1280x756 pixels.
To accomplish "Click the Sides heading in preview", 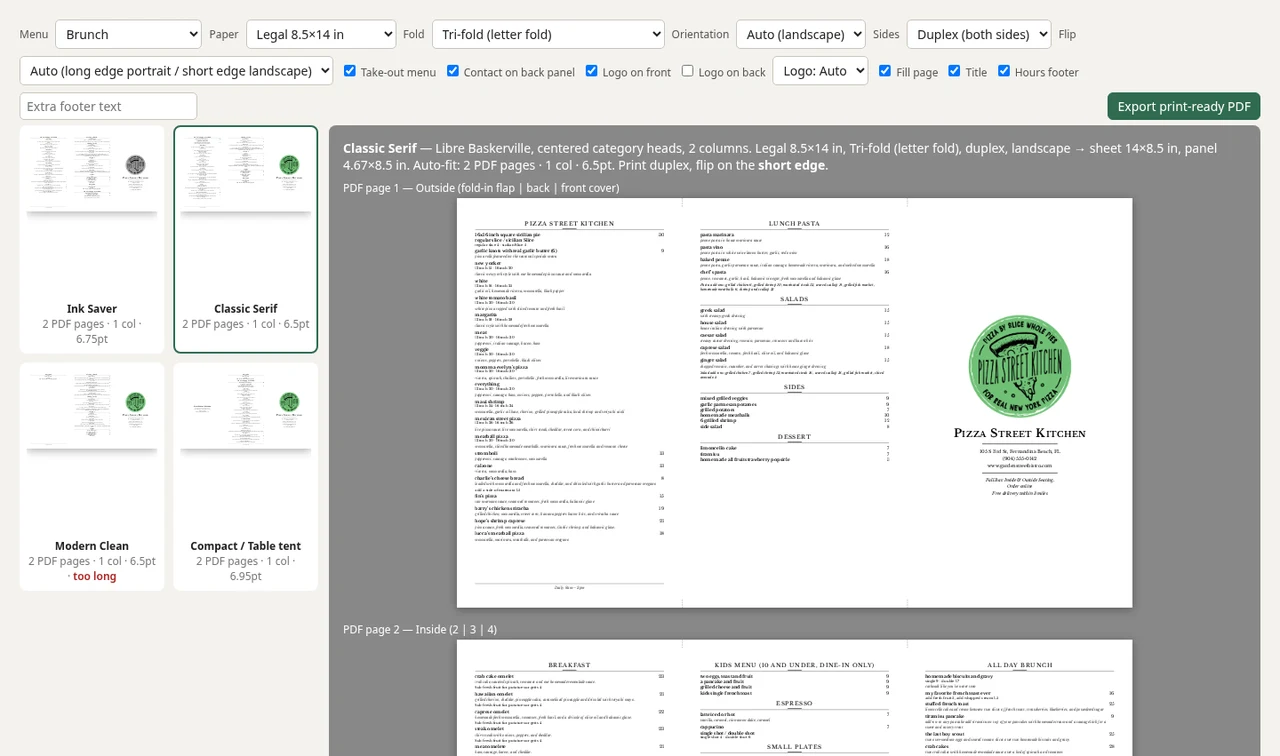I will coord(794,387).
